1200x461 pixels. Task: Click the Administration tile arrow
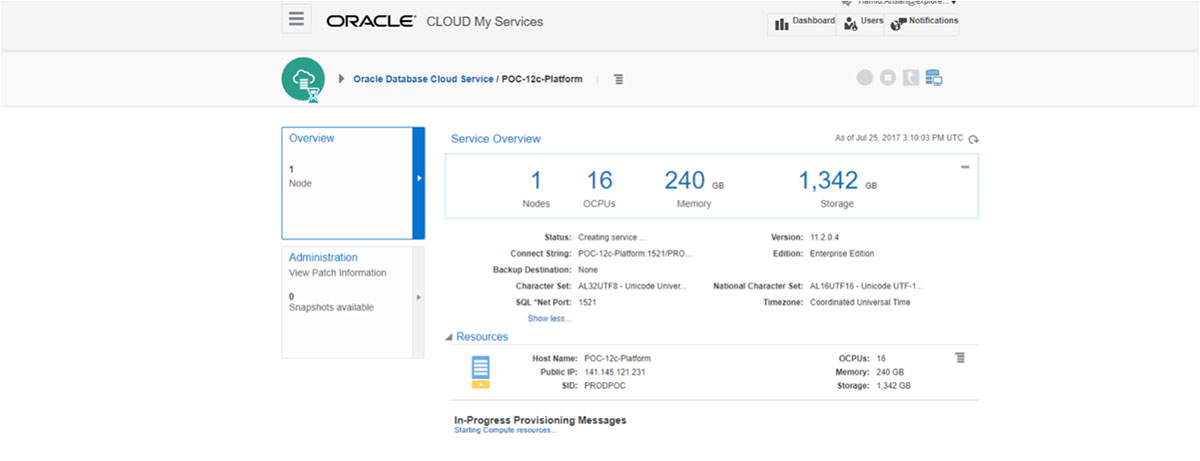[x=419, y=298]
